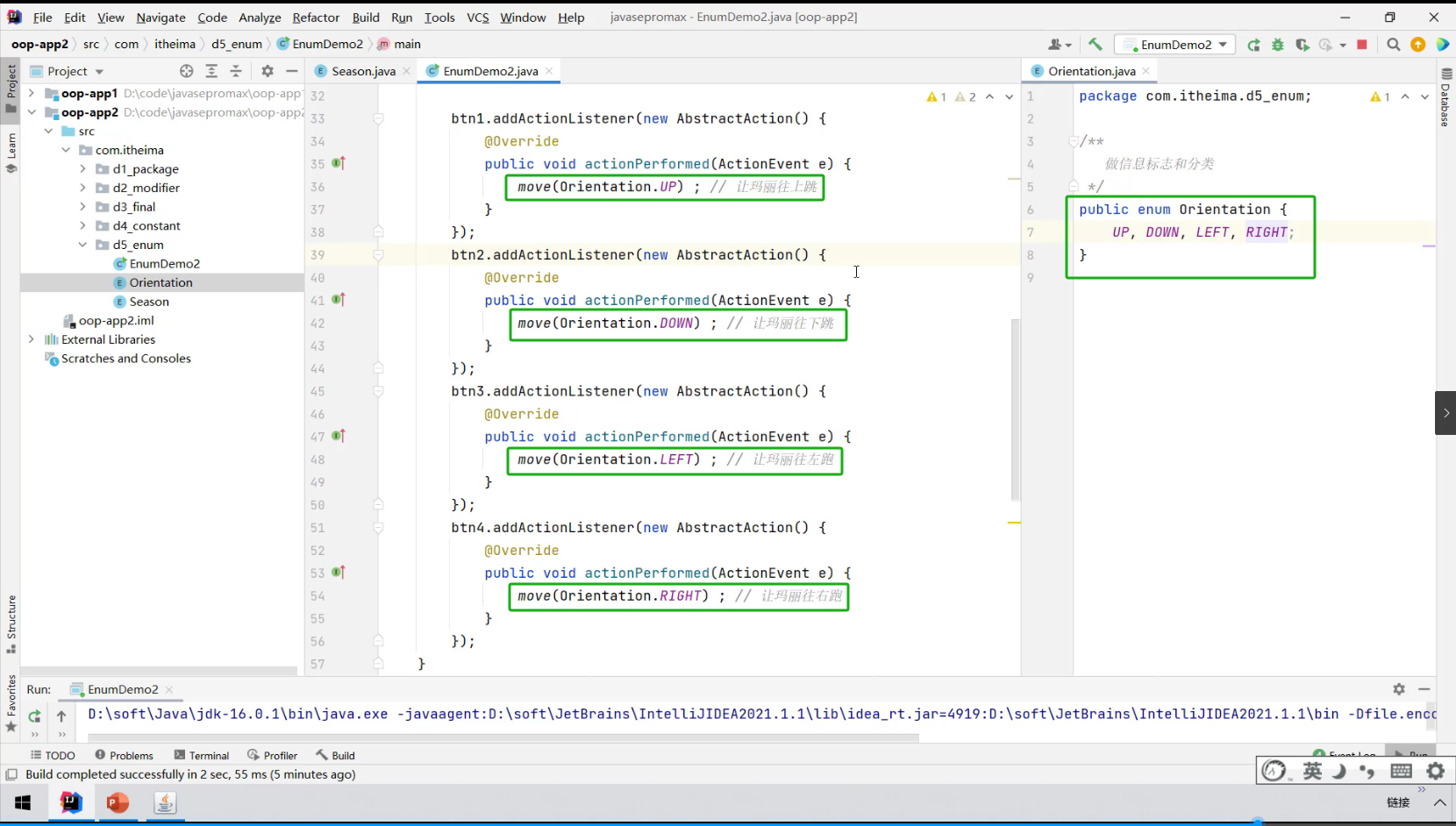
Task: Switch to the Season.java tab
Action: [x=362, y=71]
